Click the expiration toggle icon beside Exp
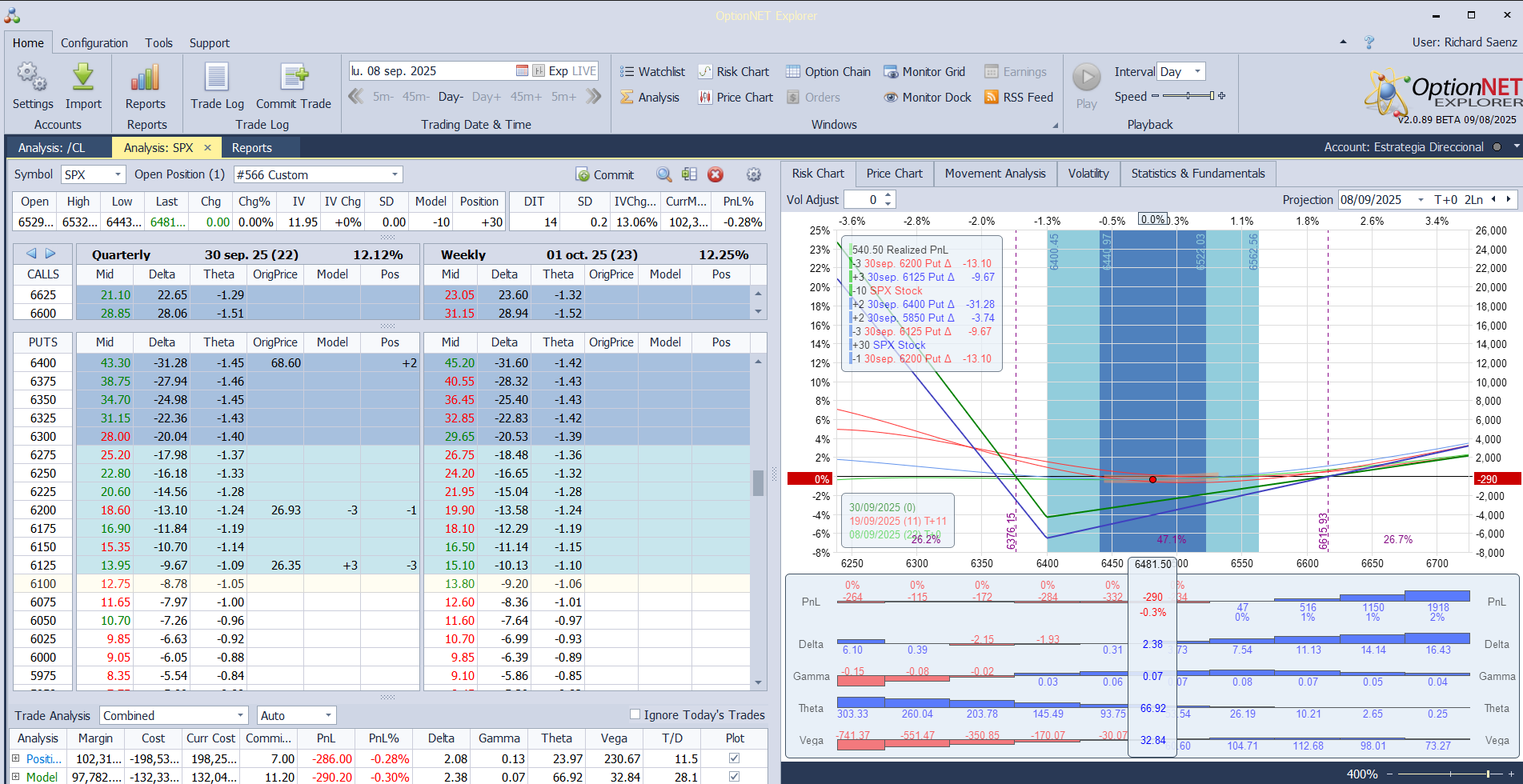 [x=539, y=71]
